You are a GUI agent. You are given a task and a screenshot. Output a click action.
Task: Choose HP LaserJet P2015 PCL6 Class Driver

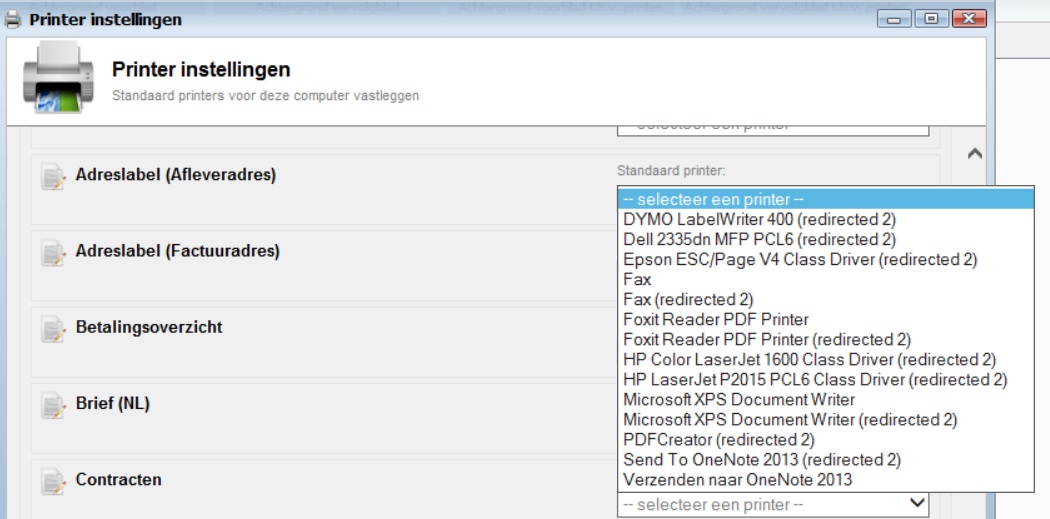pyautogui.click(x=814, y=379)
